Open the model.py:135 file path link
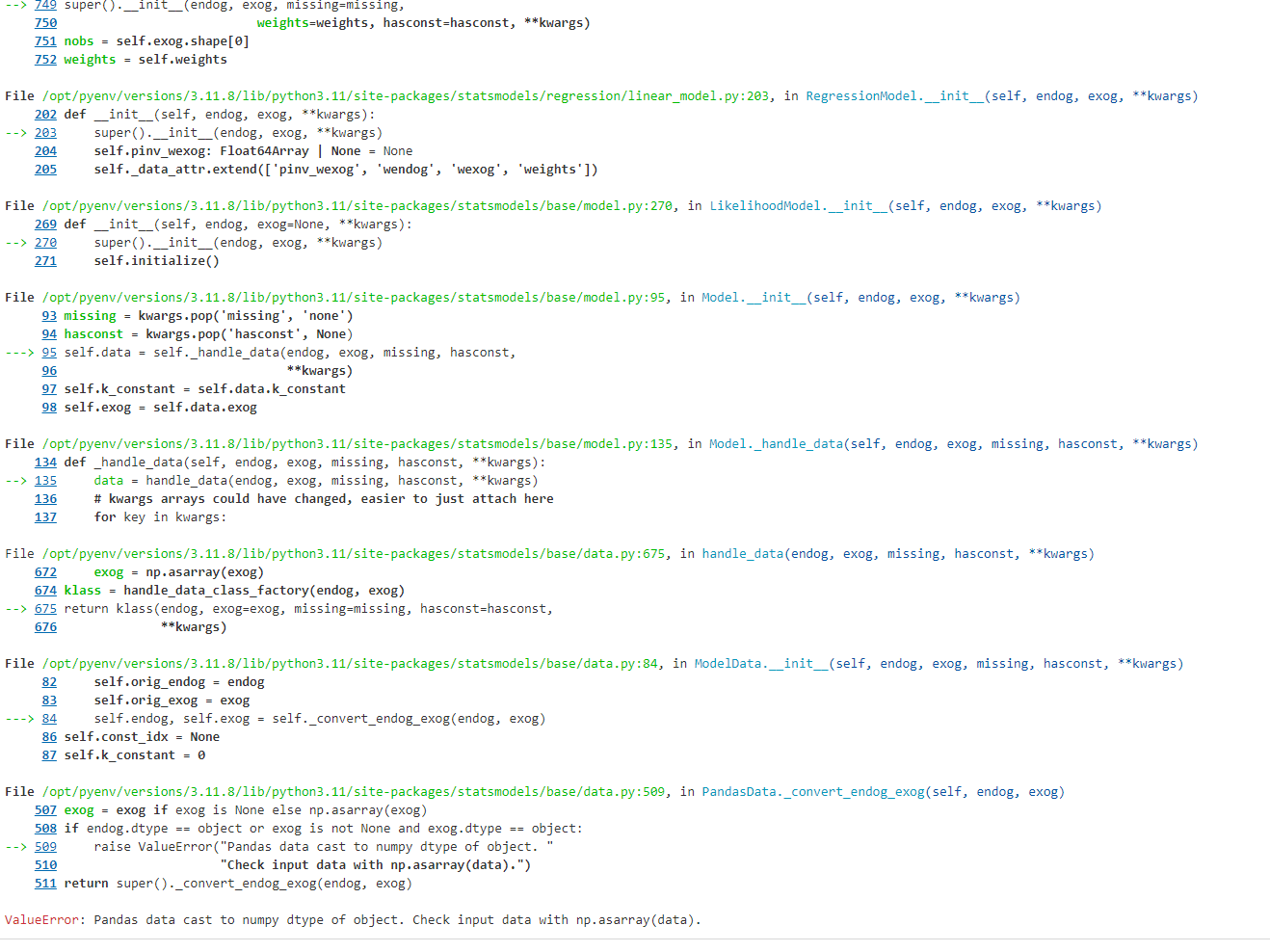This screenshot has width=1270, height=952. (357, 444)
